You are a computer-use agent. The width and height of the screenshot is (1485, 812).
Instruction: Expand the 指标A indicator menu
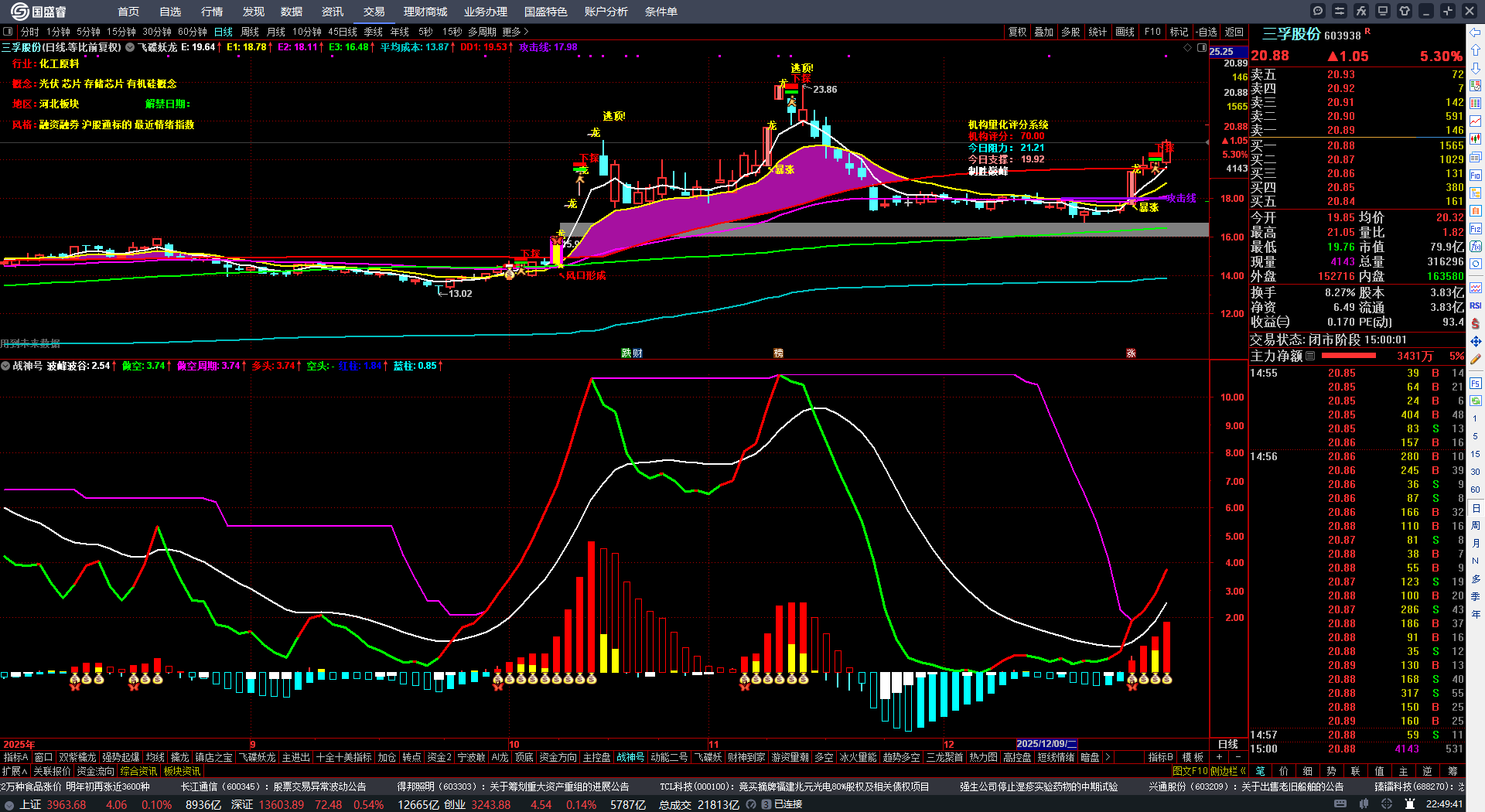(15, 757)
